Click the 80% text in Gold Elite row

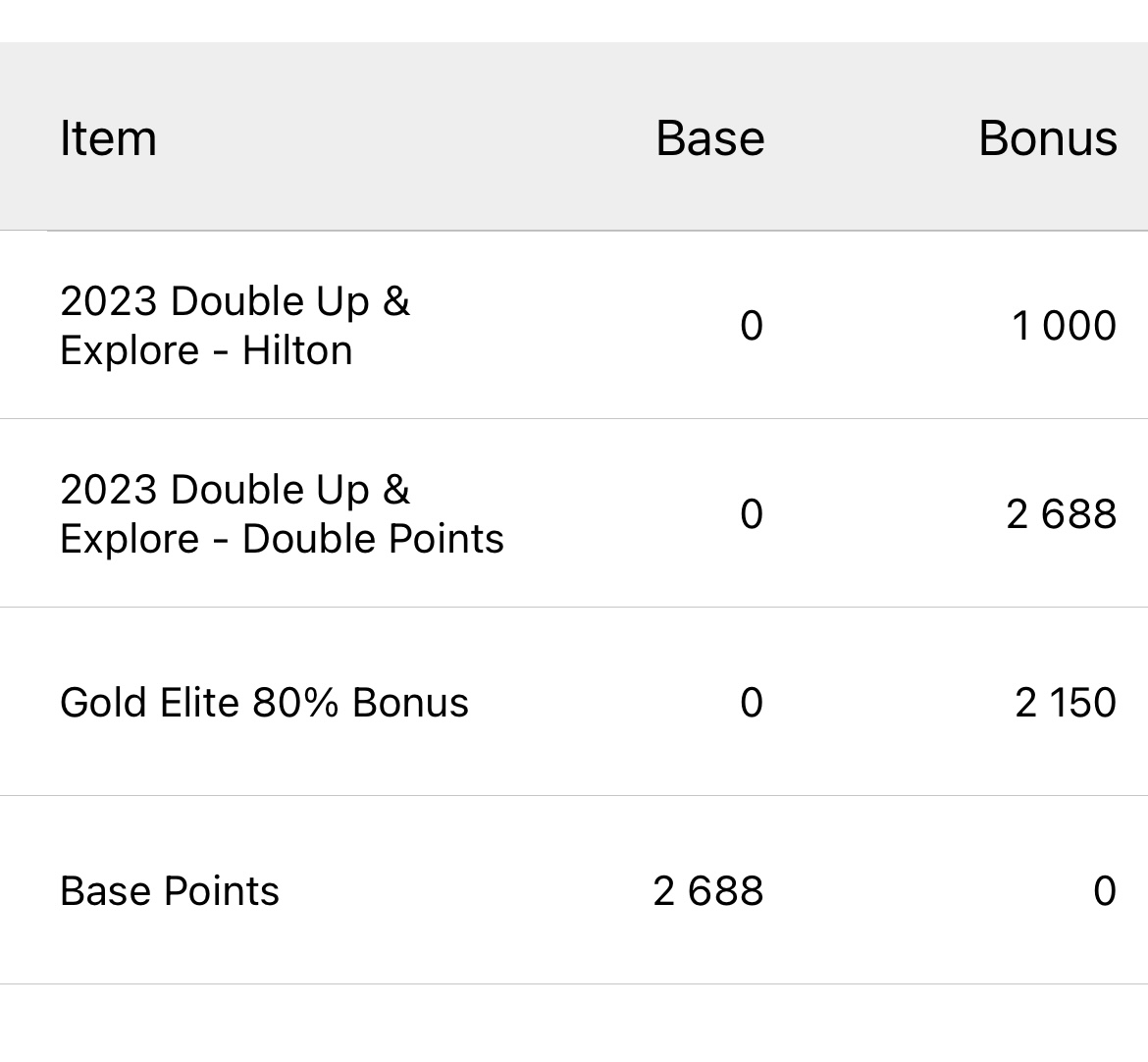pos(296,703)
